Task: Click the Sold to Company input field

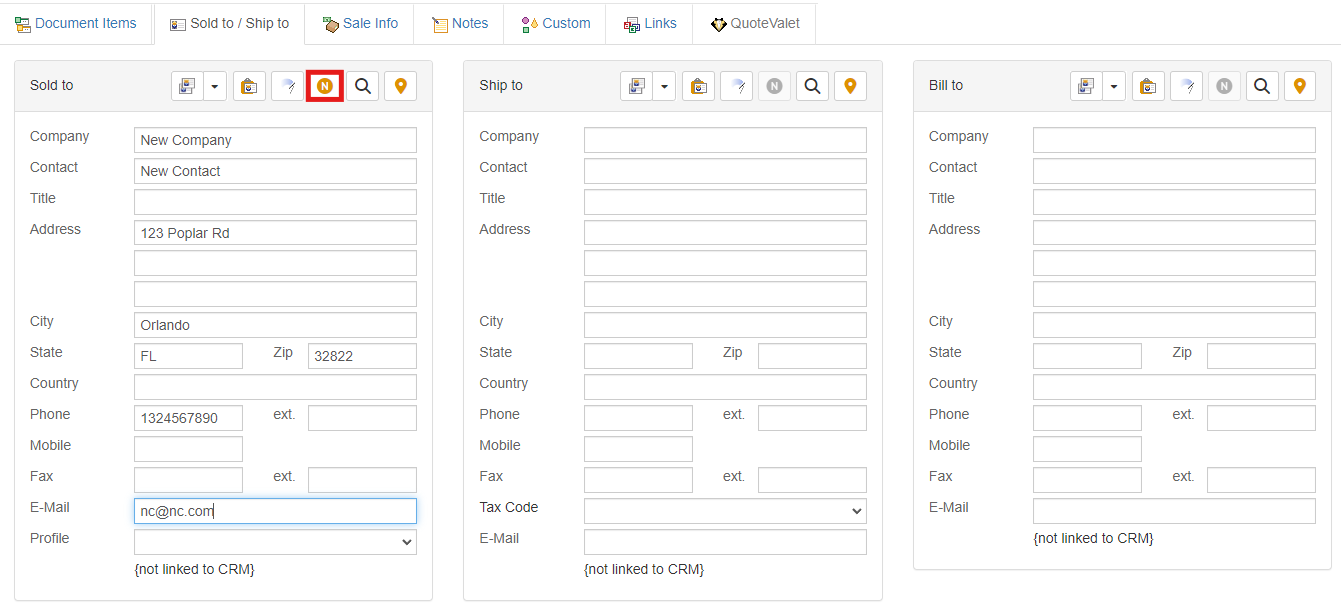Action: (x=275, y=140)
